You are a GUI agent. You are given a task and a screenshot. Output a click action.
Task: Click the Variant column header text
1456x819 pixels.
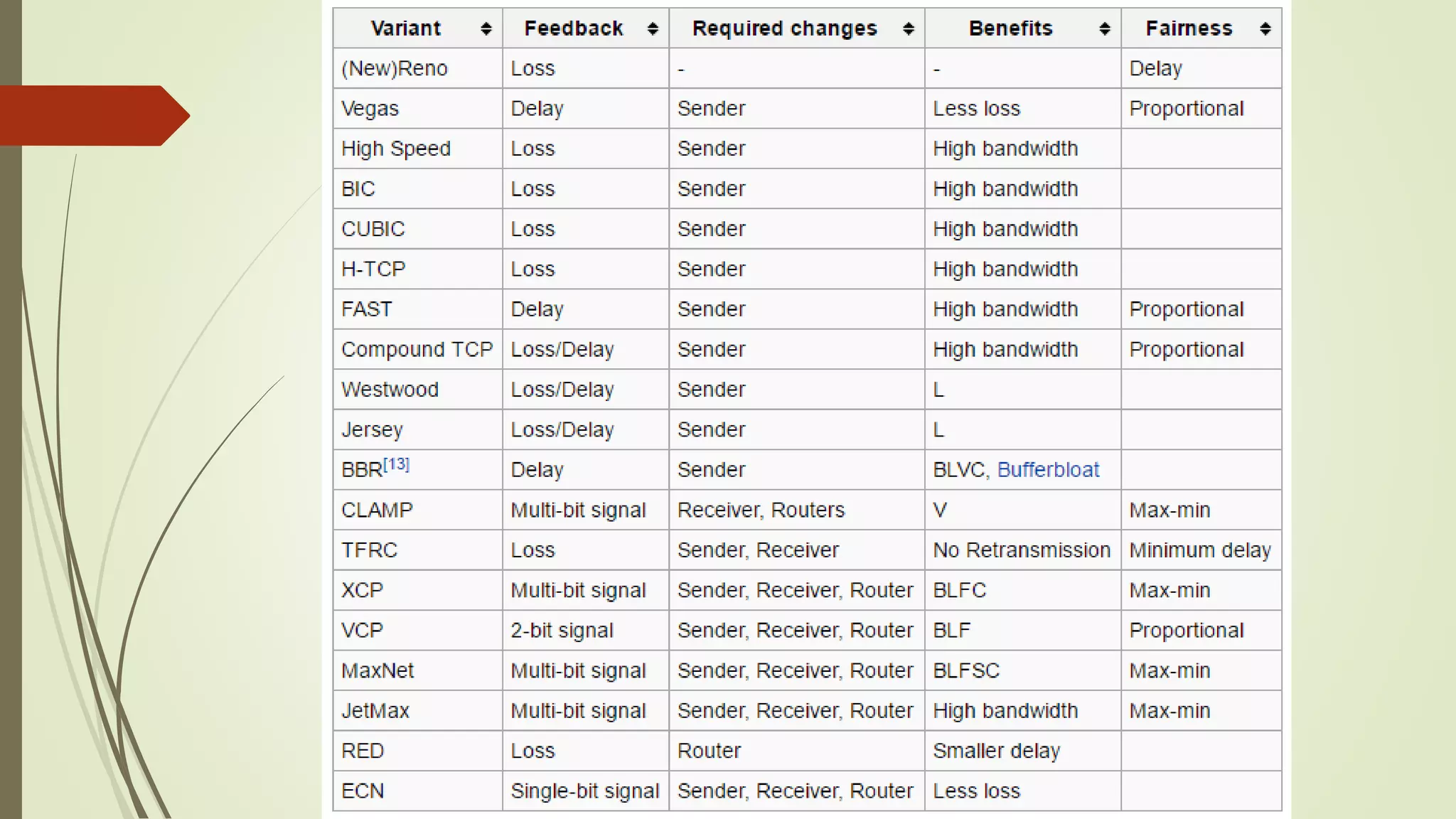[x=406, y=28]
